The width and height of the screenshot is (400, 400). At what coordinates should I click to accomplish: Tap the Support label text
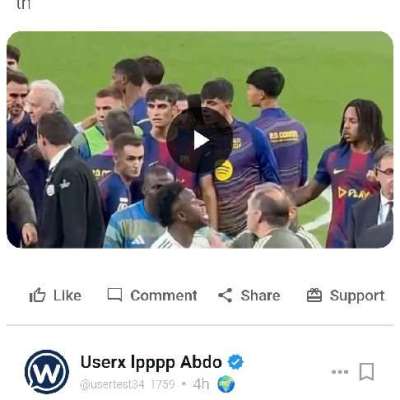tap(357, 296)
